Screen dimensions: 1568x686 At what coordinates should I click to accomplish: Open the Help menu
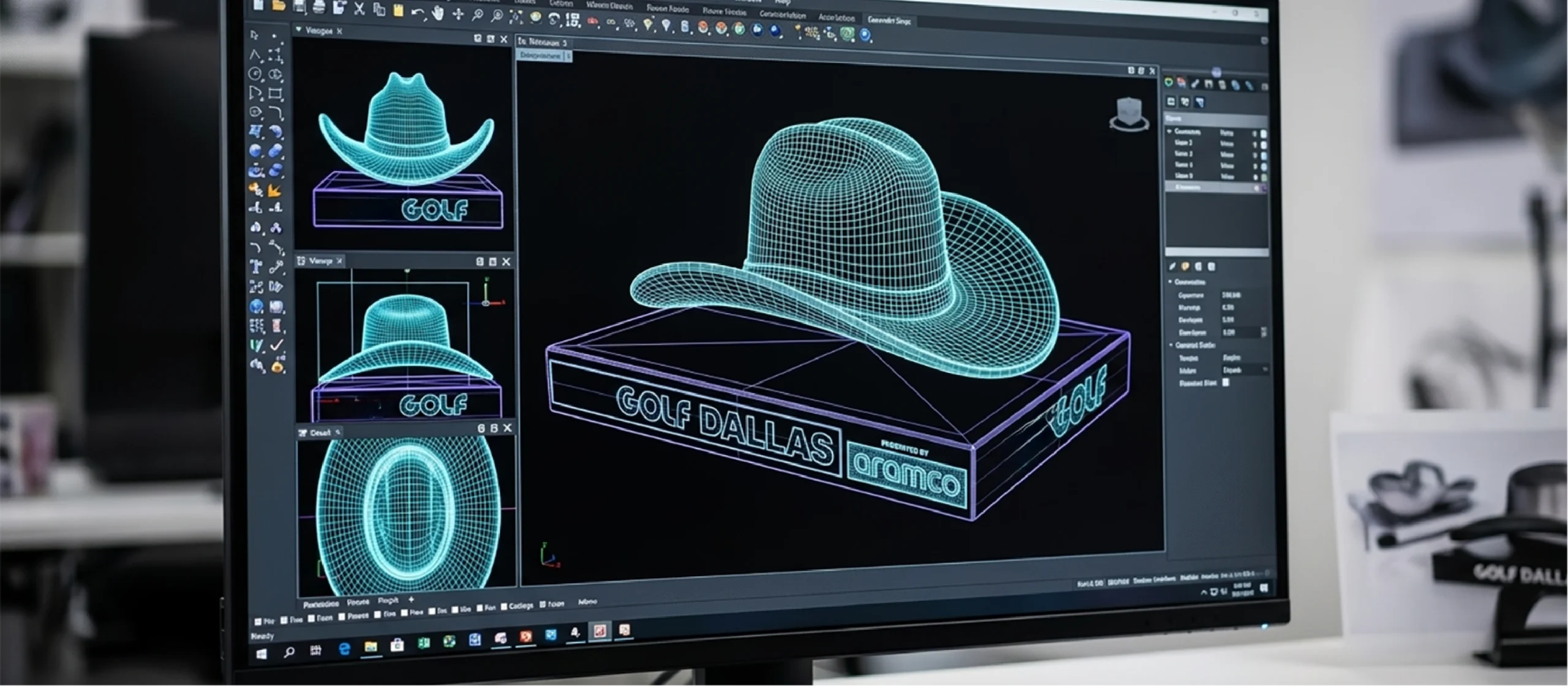(783, 2)
